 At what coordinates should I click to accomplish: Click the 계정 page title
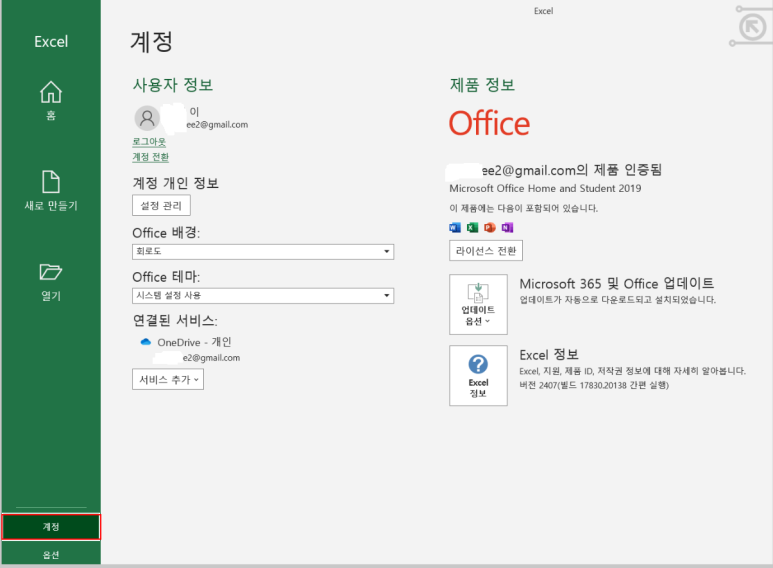pos(151,41)
